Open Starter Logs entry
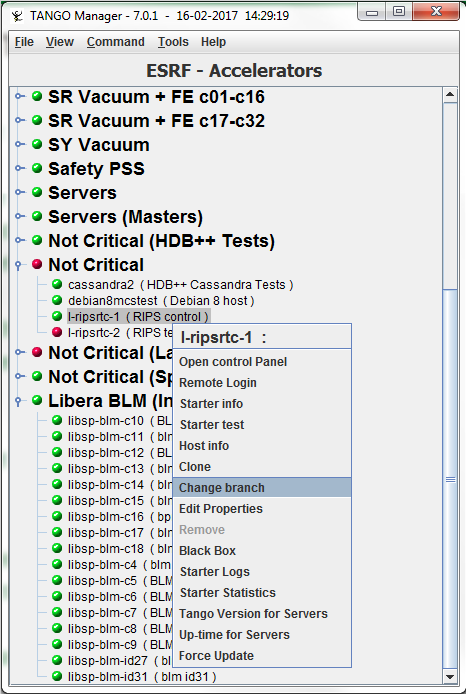This screenshot has height=694, width=466. coord(262,572)
